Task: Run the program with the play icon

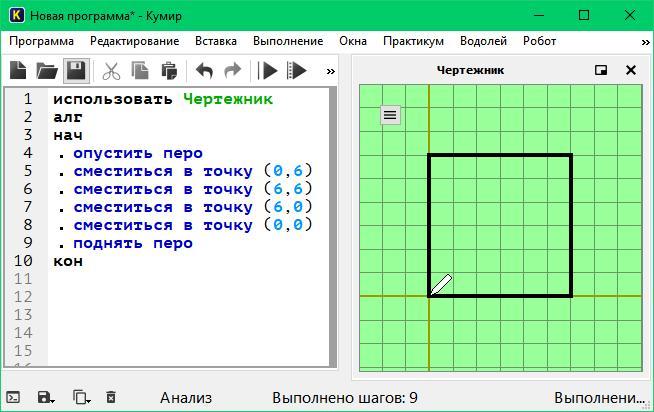Action: click(267, 70)
